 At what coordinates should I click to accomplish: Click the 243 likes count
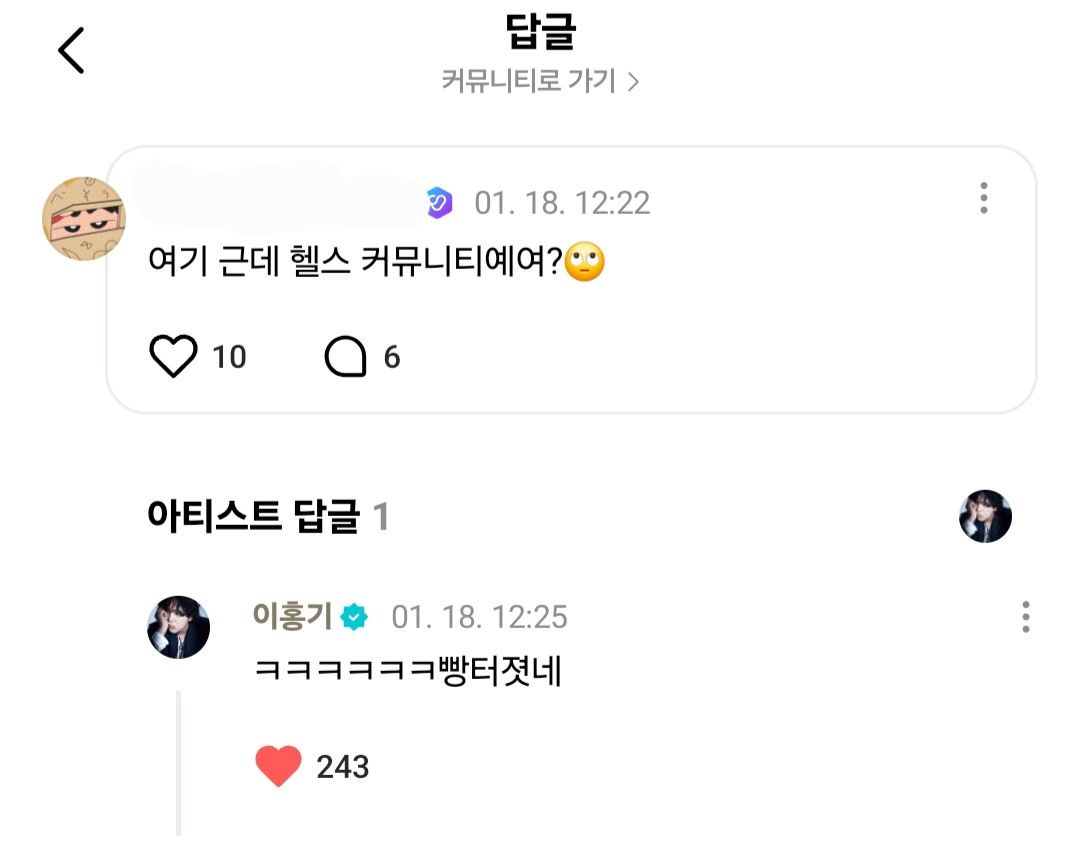click(x=343, y=767)
